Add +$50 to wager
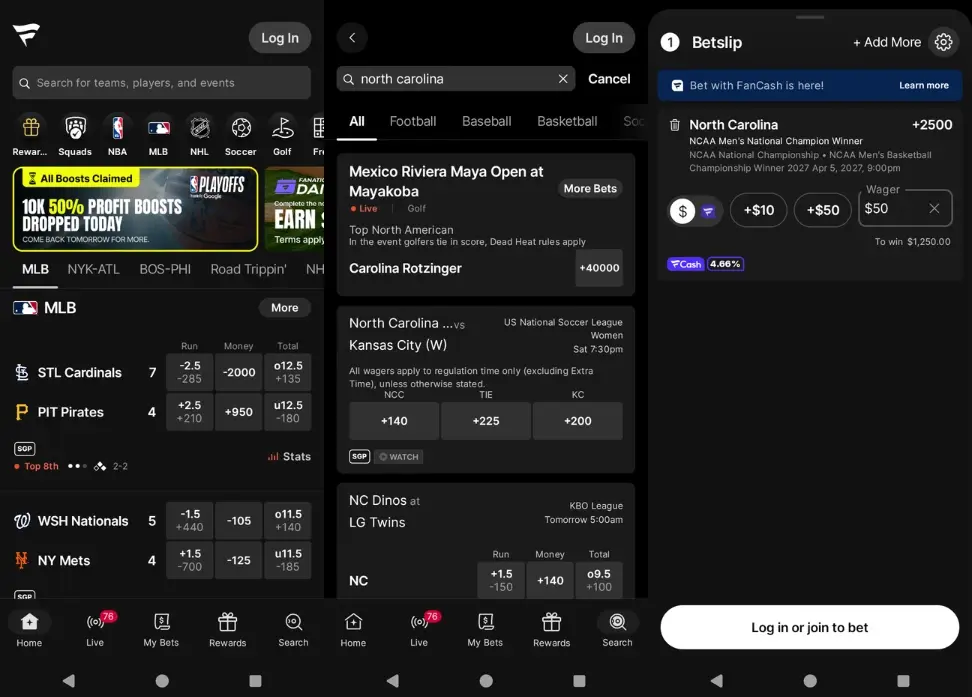 click(823, 210)
